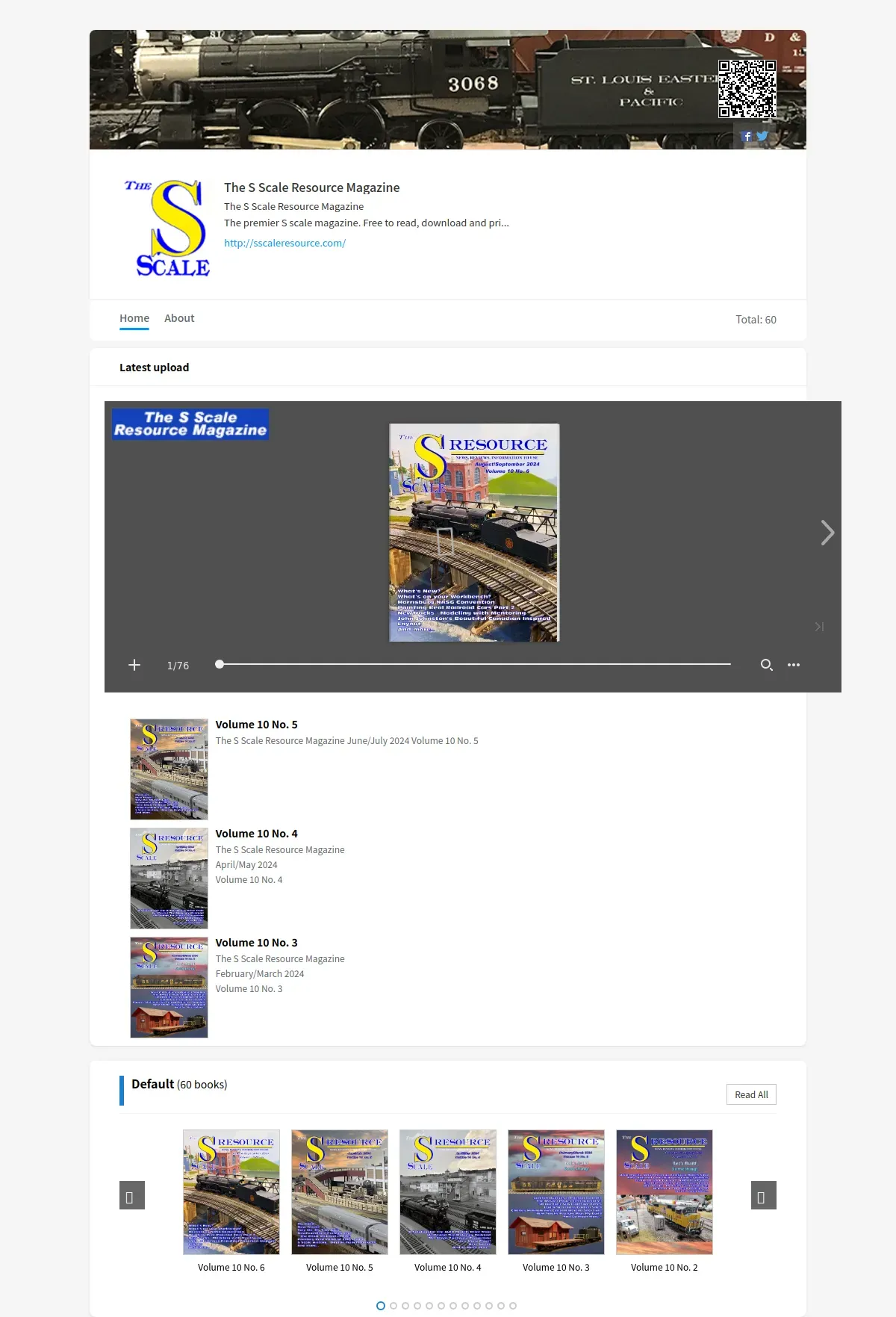Open Volume 10 No. 3 carousel cover
This screenshot has height=1317, width=896.
[556, 1192]
